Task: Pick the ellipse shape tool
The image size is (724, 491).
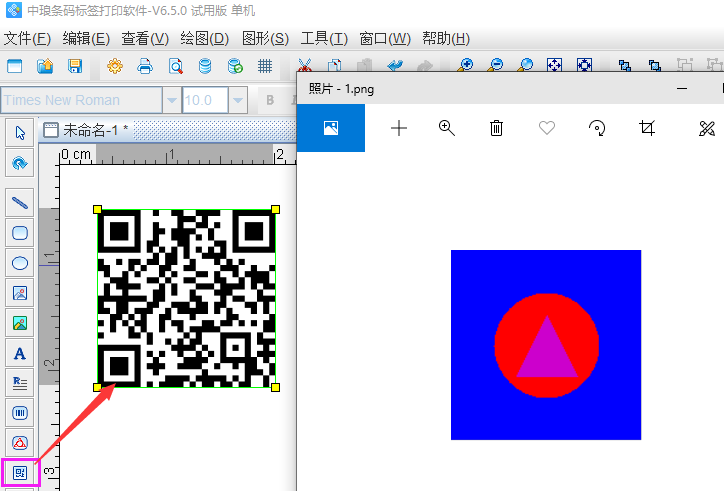Action: tap(19, 263)
